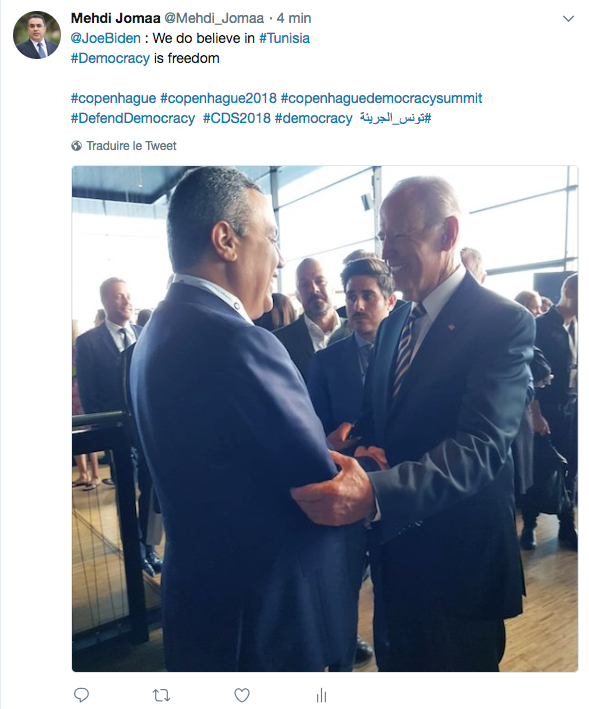Open the Arabic hashtag link
This screenshot has height=709, width=589.
pos(396,118)
